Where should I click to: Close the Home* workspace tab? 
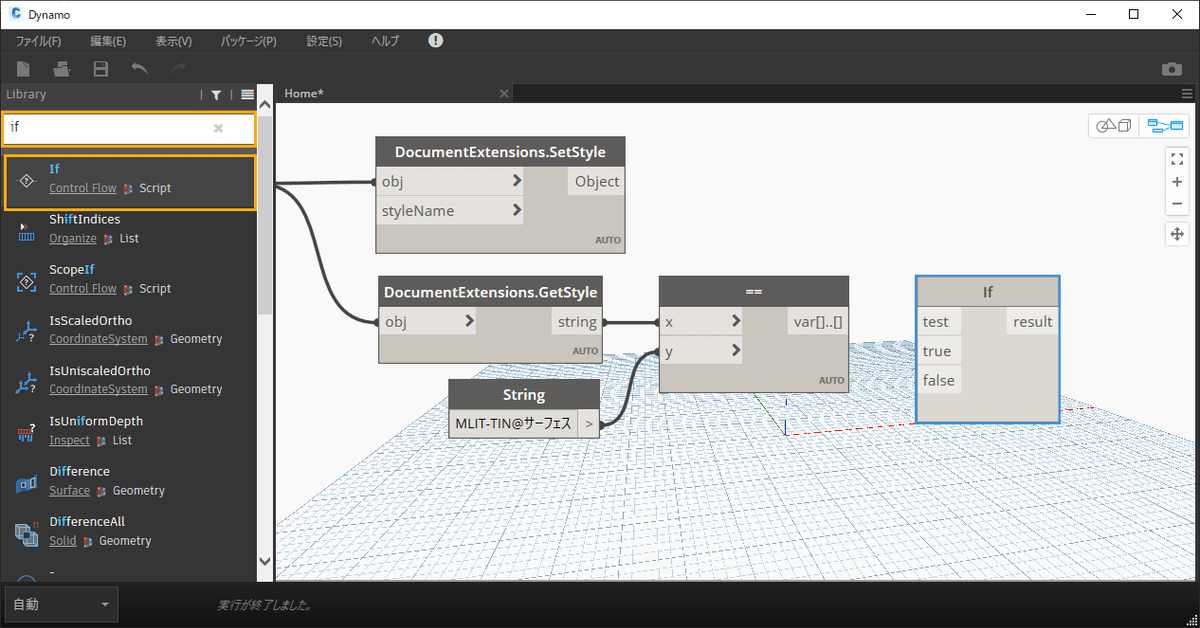[504, 93]
